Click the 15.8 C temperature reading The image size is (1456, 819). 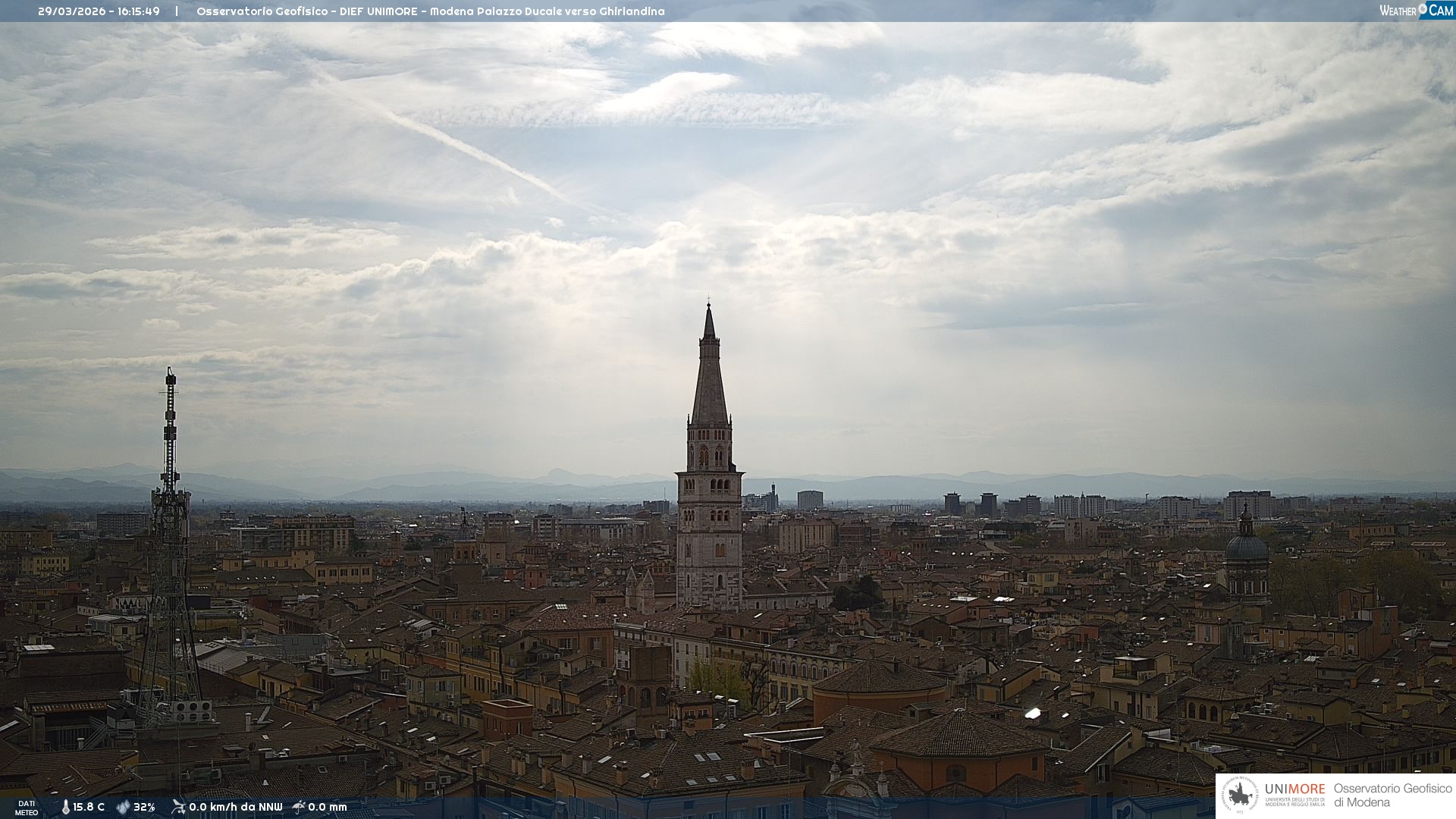click(89, 807)
